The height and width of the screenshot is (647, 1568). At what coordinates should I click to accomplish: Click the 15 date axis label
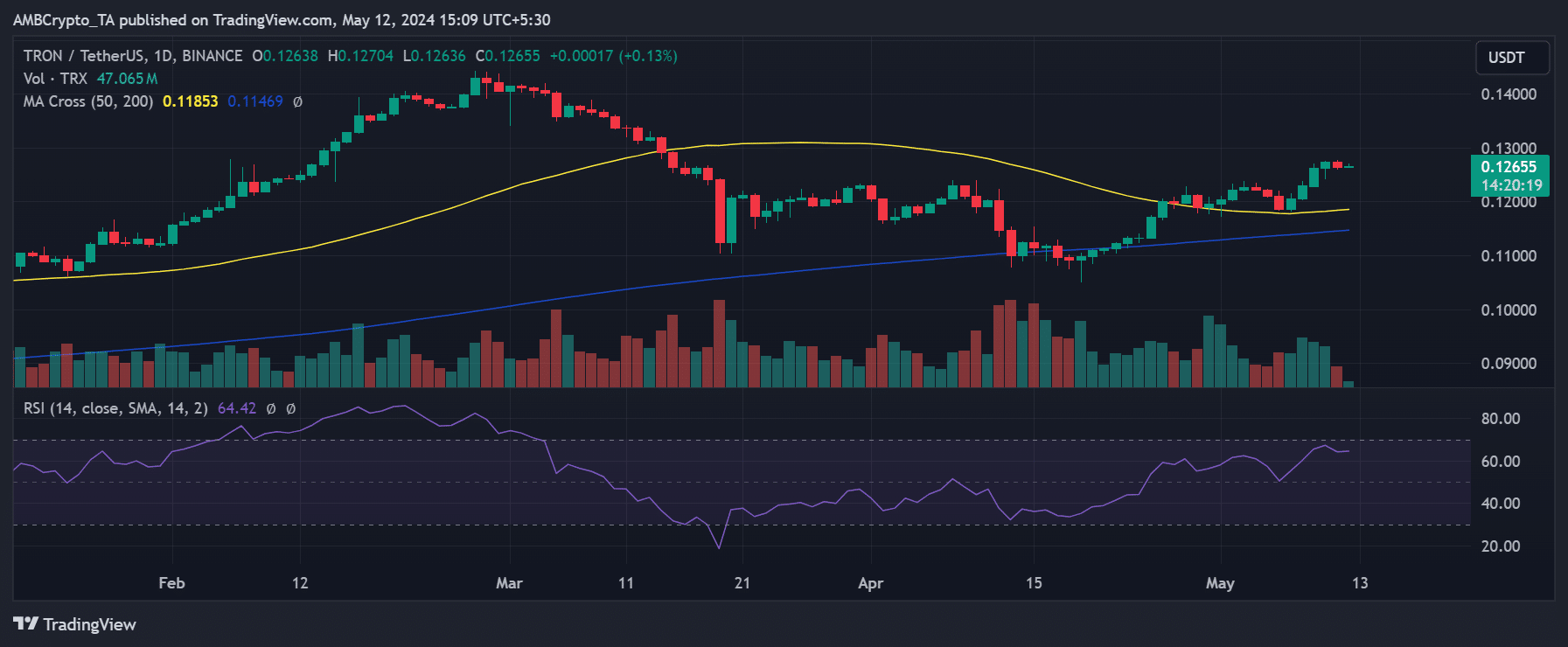coord(1034,583)
